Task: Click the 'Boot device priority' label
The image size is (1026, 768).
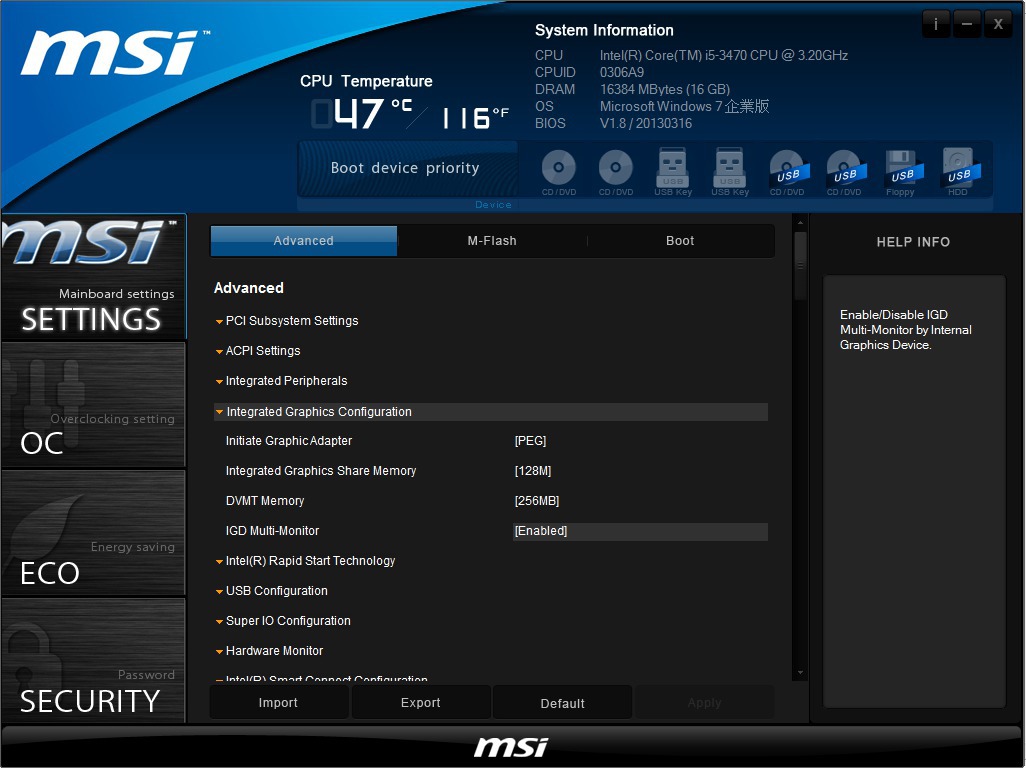Action: coord(405,168)
